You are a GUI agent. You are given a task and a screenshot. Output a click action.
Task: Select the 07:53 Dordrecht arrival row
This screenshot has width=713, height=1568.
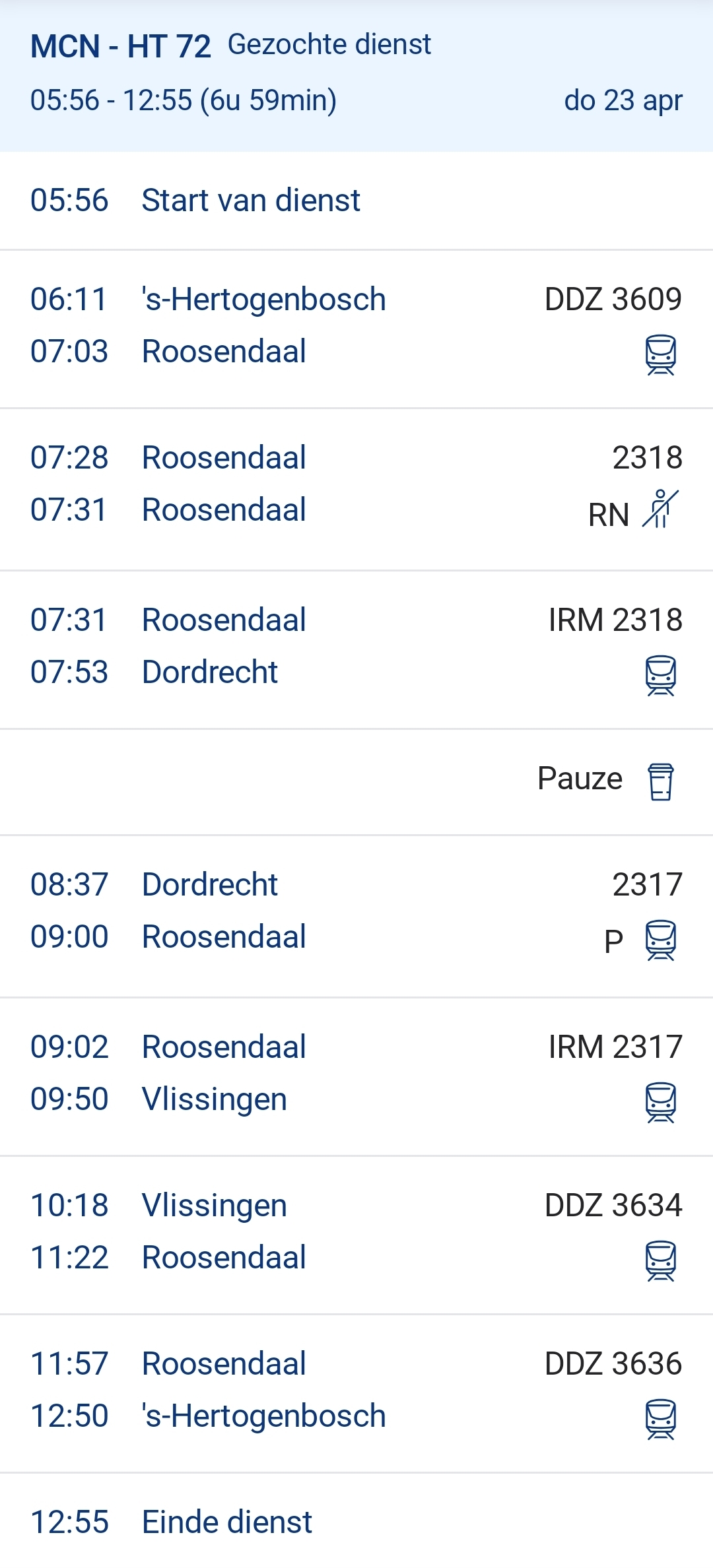point(154,672)
